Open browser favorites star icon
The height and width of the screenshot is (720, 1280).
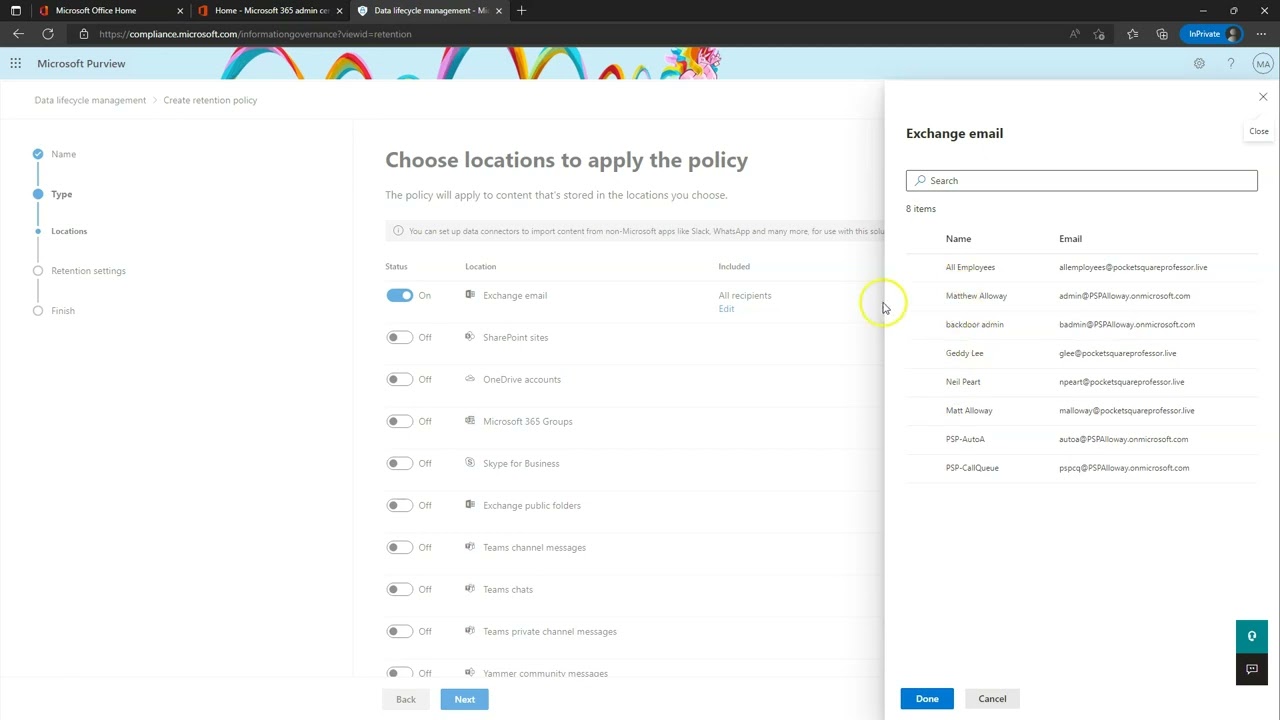[1132, 34]
